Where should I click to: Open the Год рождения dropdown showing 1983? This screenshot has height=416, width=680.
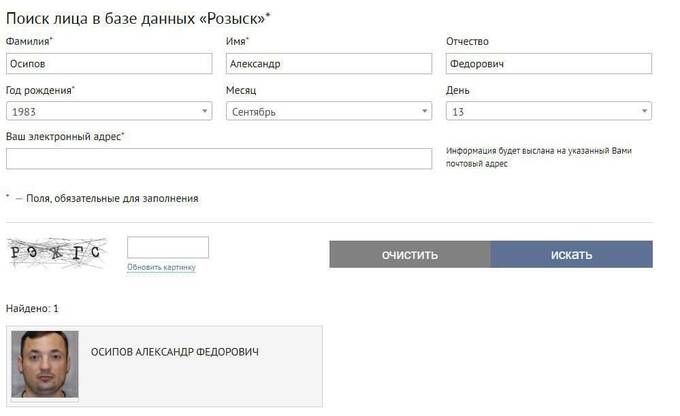pos(109,111)
